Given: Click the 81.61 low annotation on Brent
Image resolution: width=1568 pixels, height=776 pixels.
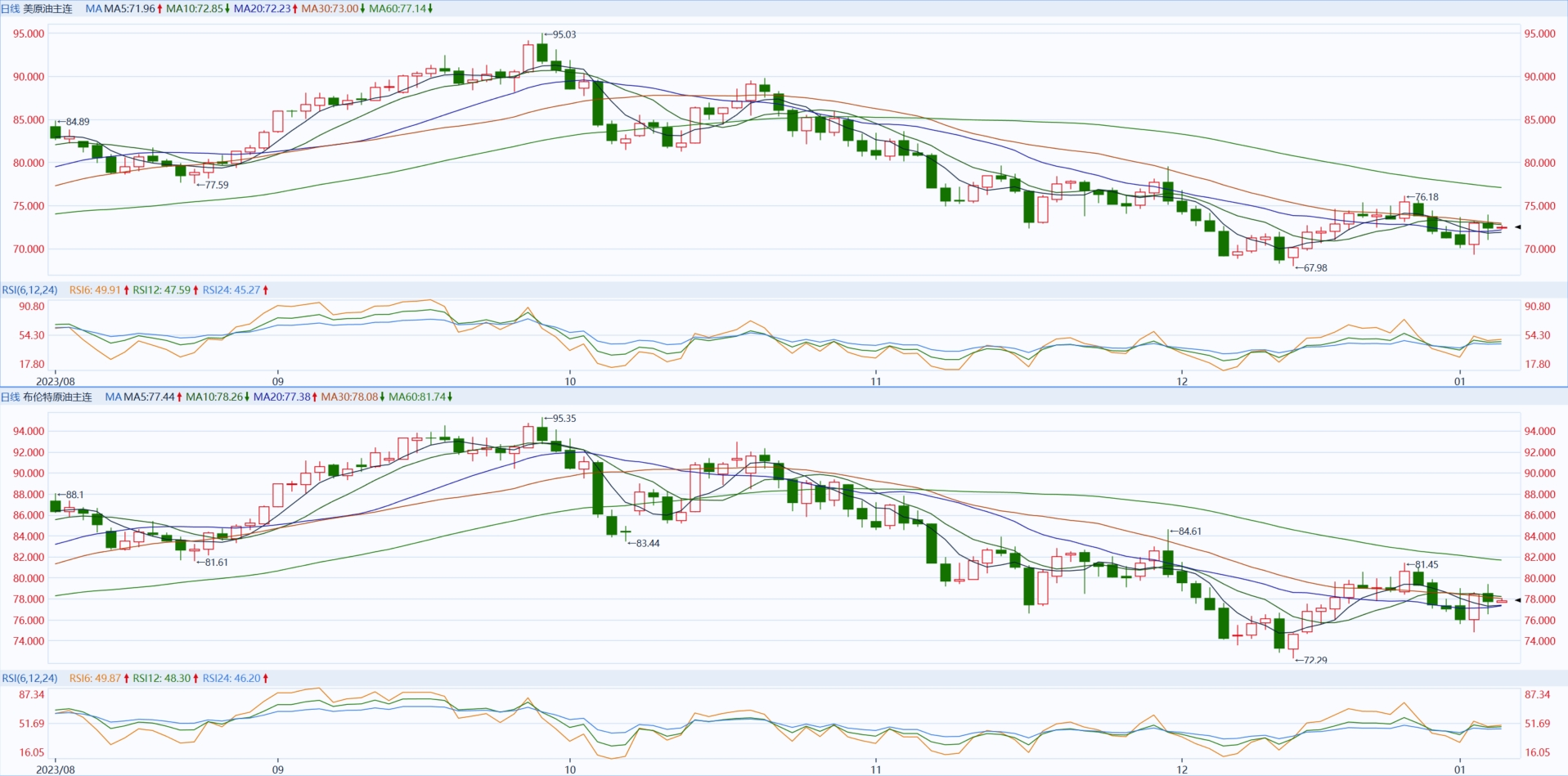Looking at the screenshot, I should point(213,563).
